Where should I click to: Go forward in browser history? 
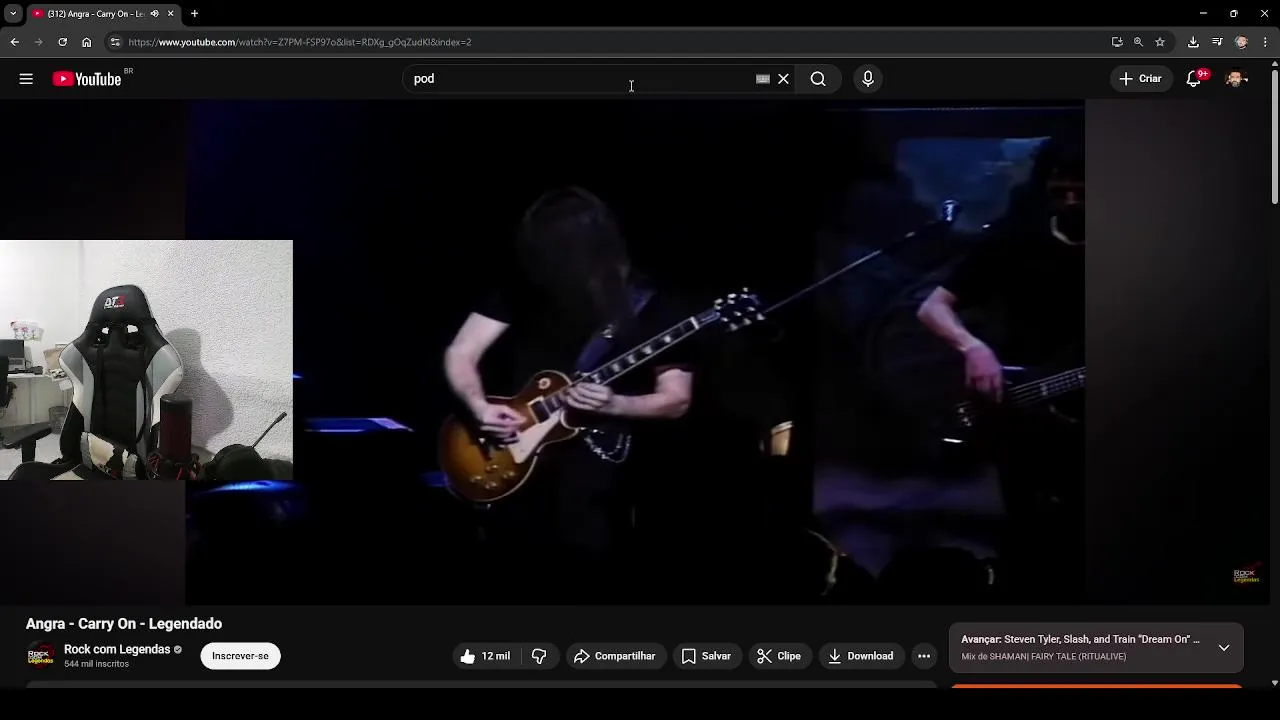pyautogui.click(x=38, y=42)
